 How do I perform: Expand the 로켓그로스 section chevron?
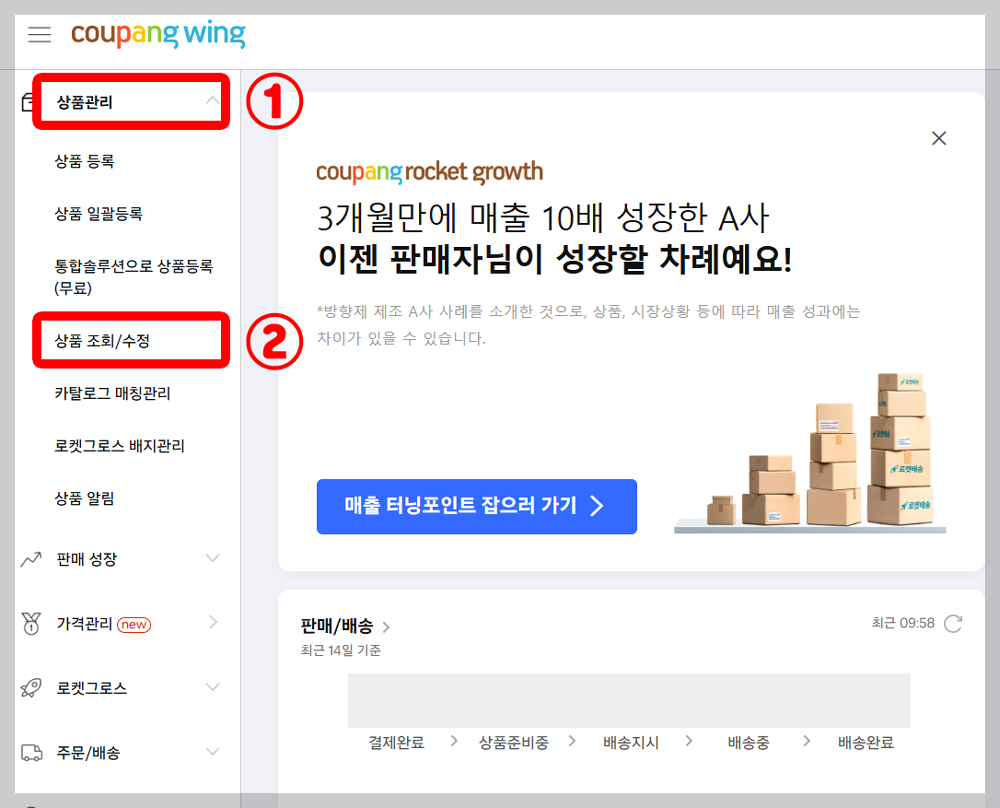(x=212, y=687)
